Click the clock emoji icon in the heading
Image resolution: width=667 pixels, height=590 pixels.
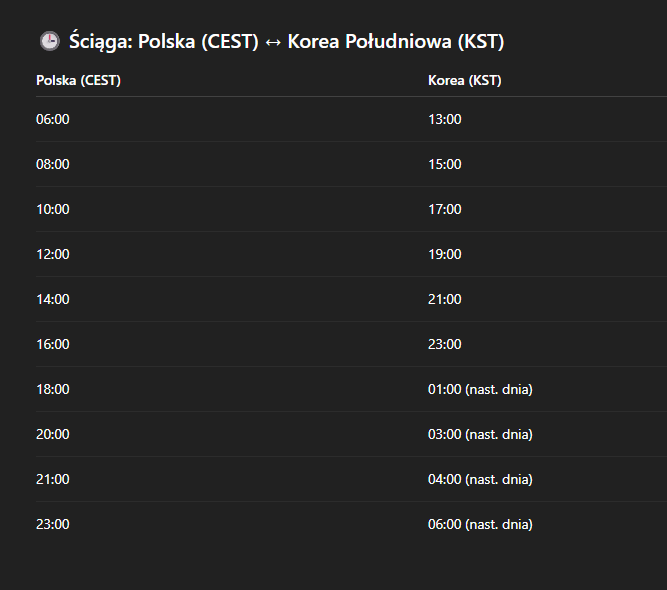[50, 41]
